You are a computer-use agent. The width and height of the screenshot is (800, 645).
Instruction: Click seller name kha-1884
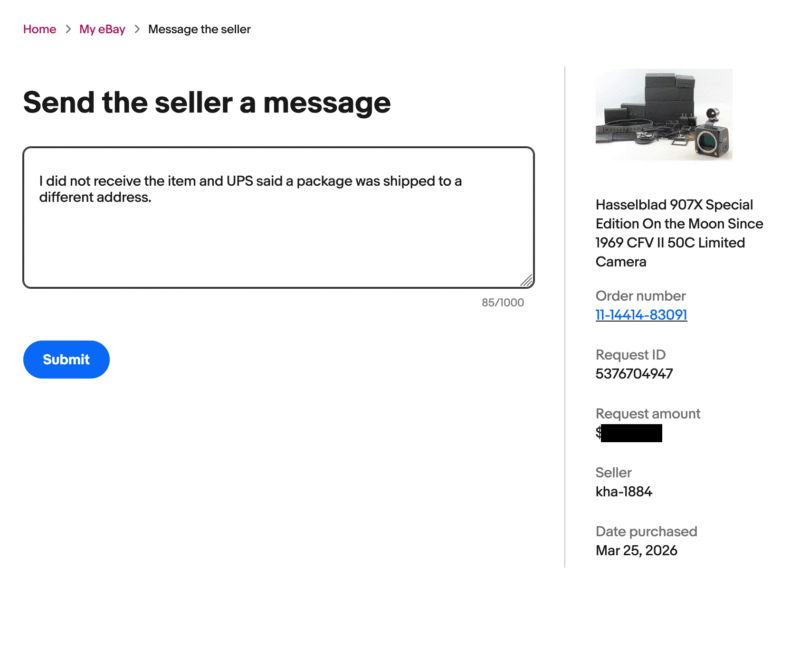coord(625,492)
